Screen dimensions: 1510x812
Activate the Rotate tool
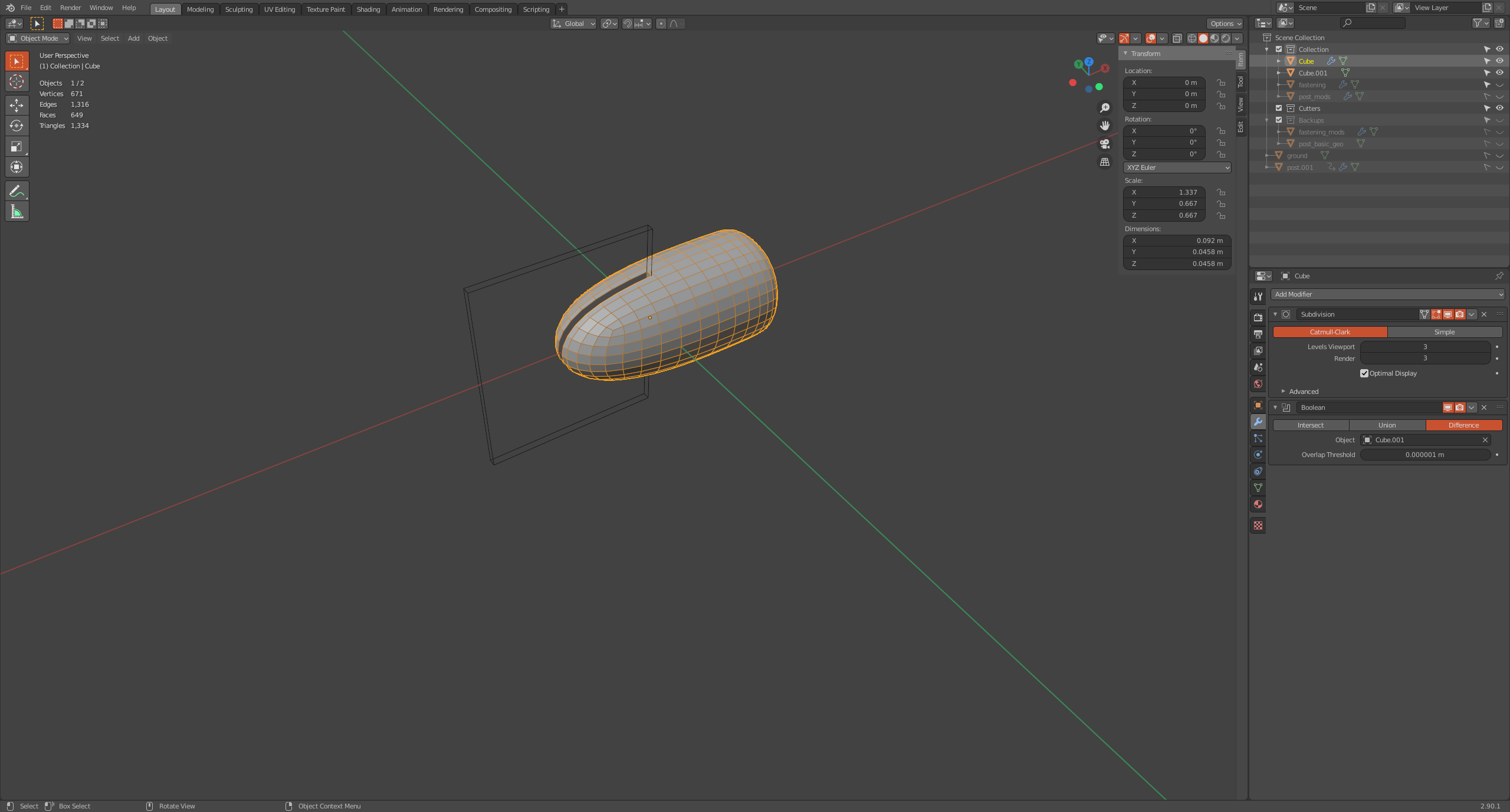tap(17, 126)
